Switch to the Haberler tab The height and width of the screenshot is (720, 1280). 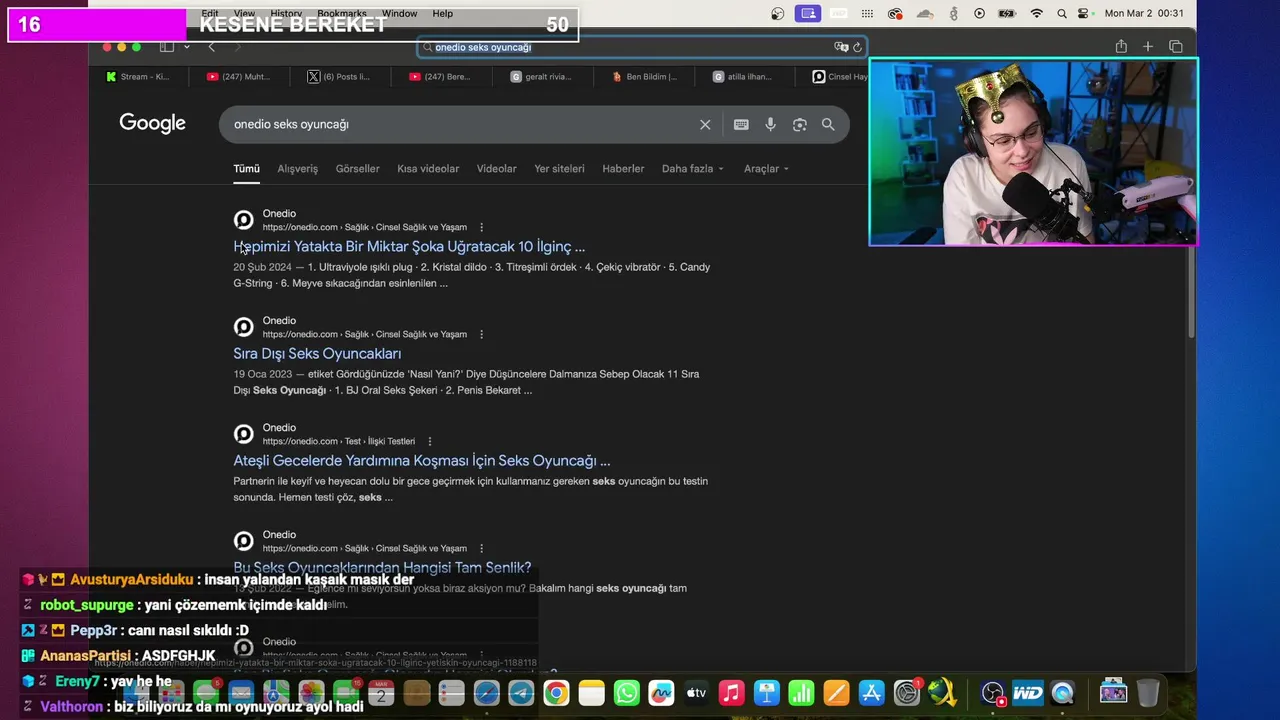(623, 169)
